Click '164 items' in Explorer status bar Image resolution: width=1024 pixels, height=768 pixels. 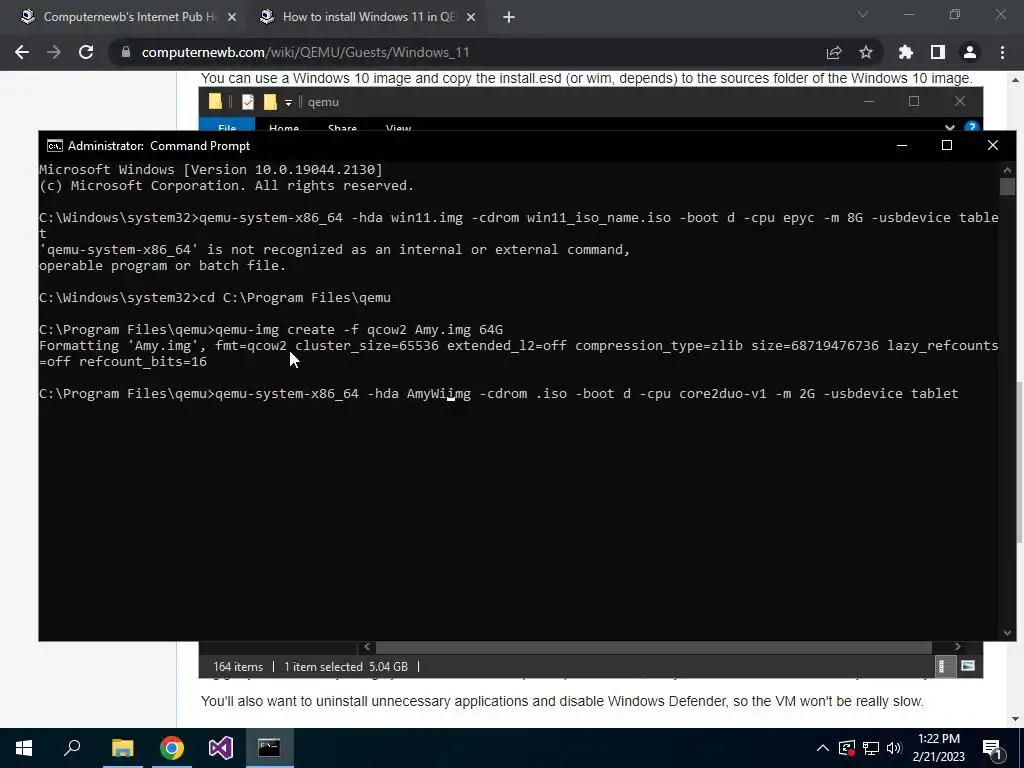pyautogui.click(x=238, y=667)
